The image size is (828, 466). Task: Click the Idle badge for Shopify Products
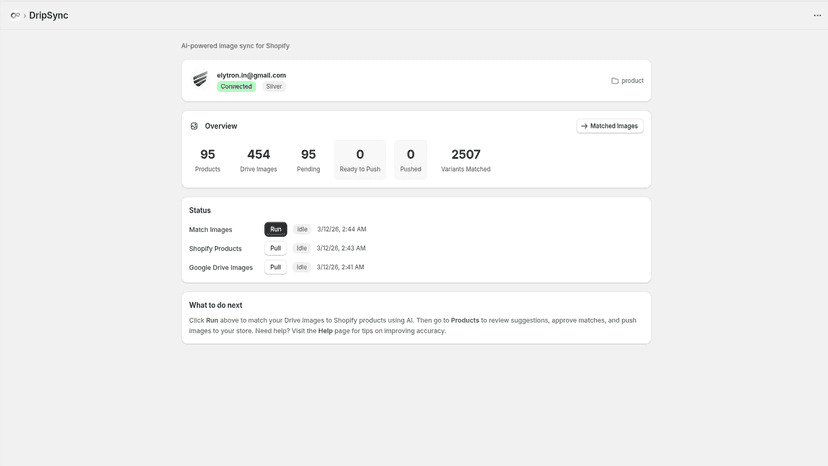click(302, 248)
